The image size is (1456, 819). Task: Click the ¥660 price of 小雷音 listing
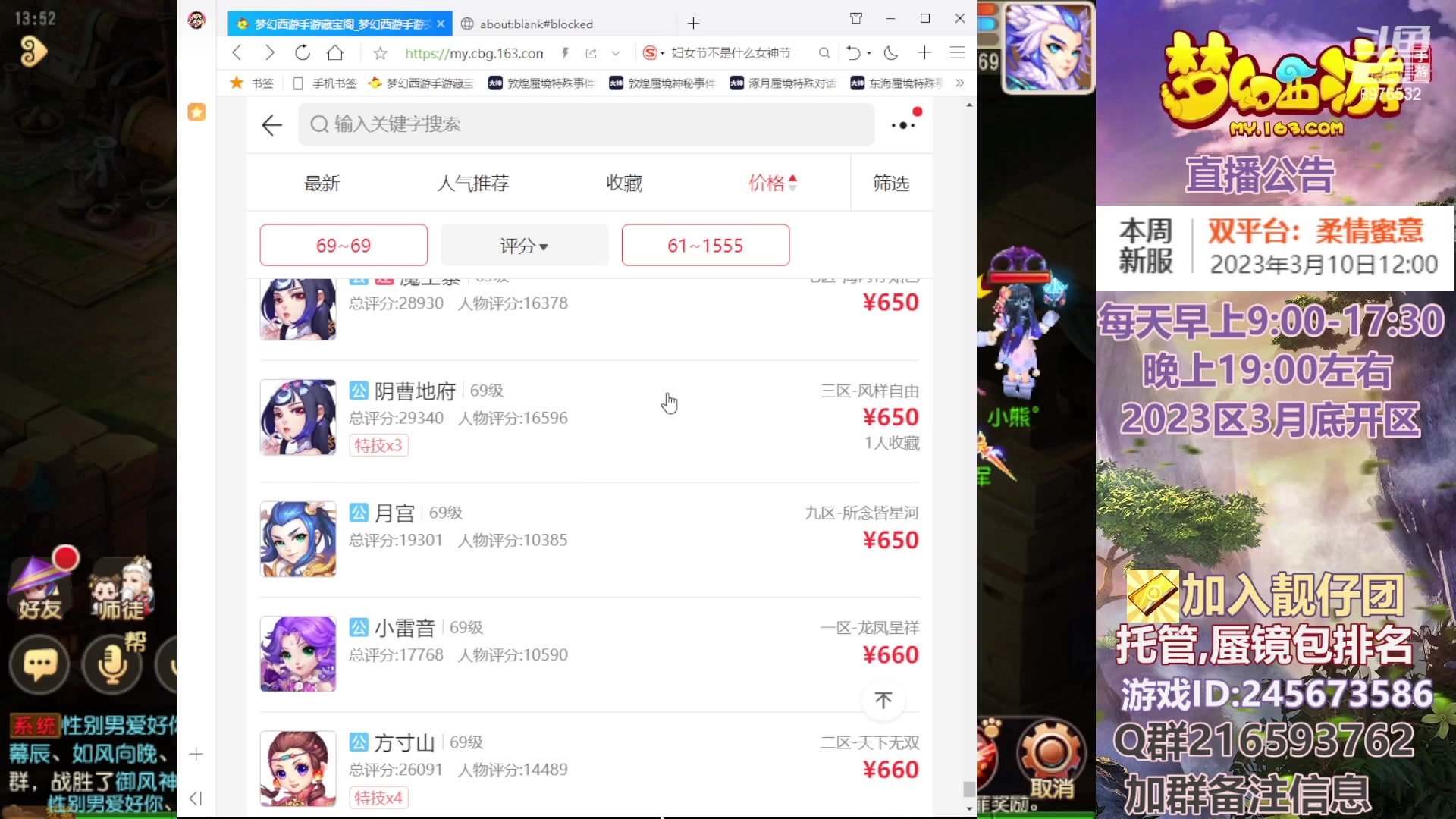coord(890,654)
